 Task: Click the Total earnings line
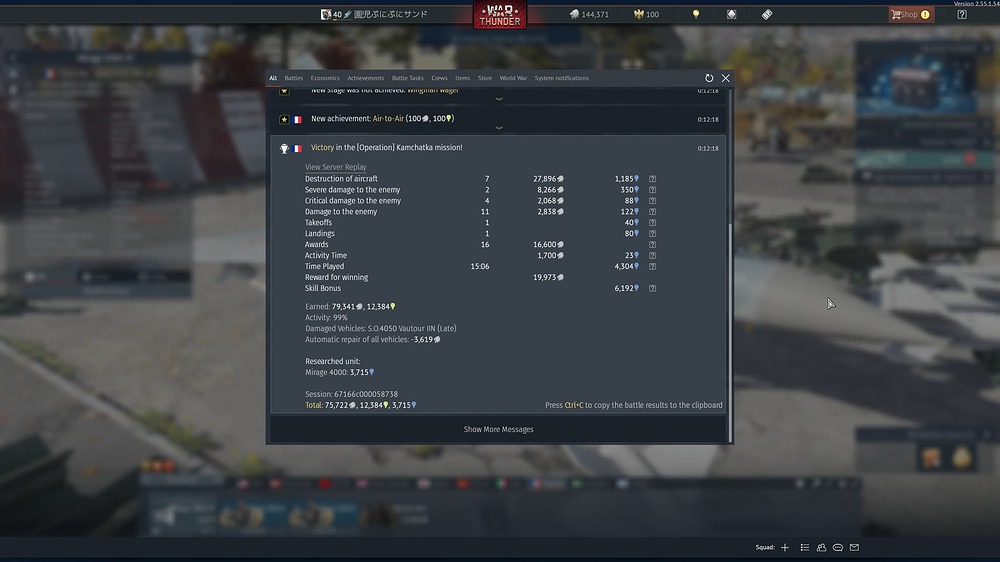(360, 405)
